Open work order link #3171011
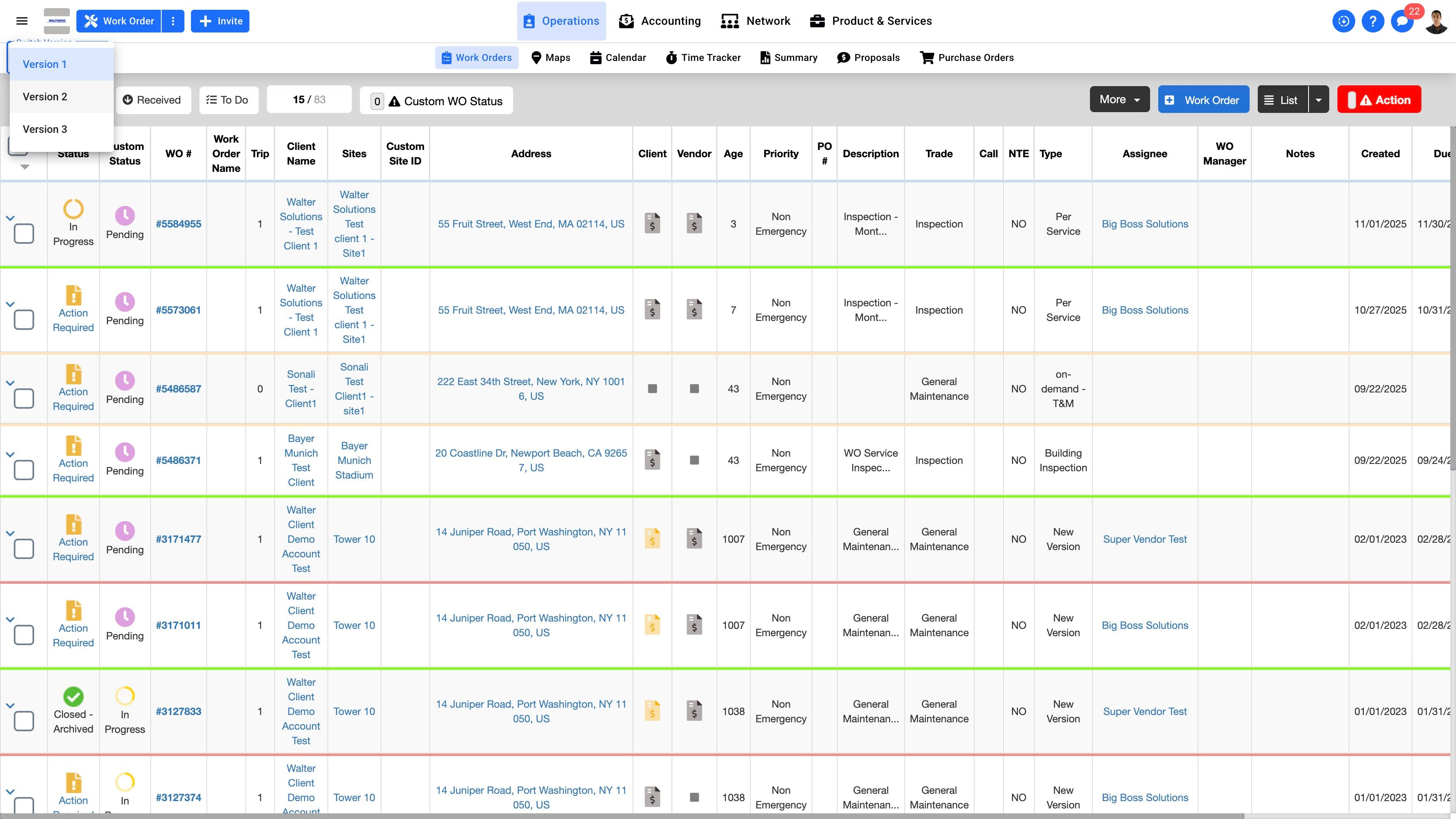 pos(178,625)
